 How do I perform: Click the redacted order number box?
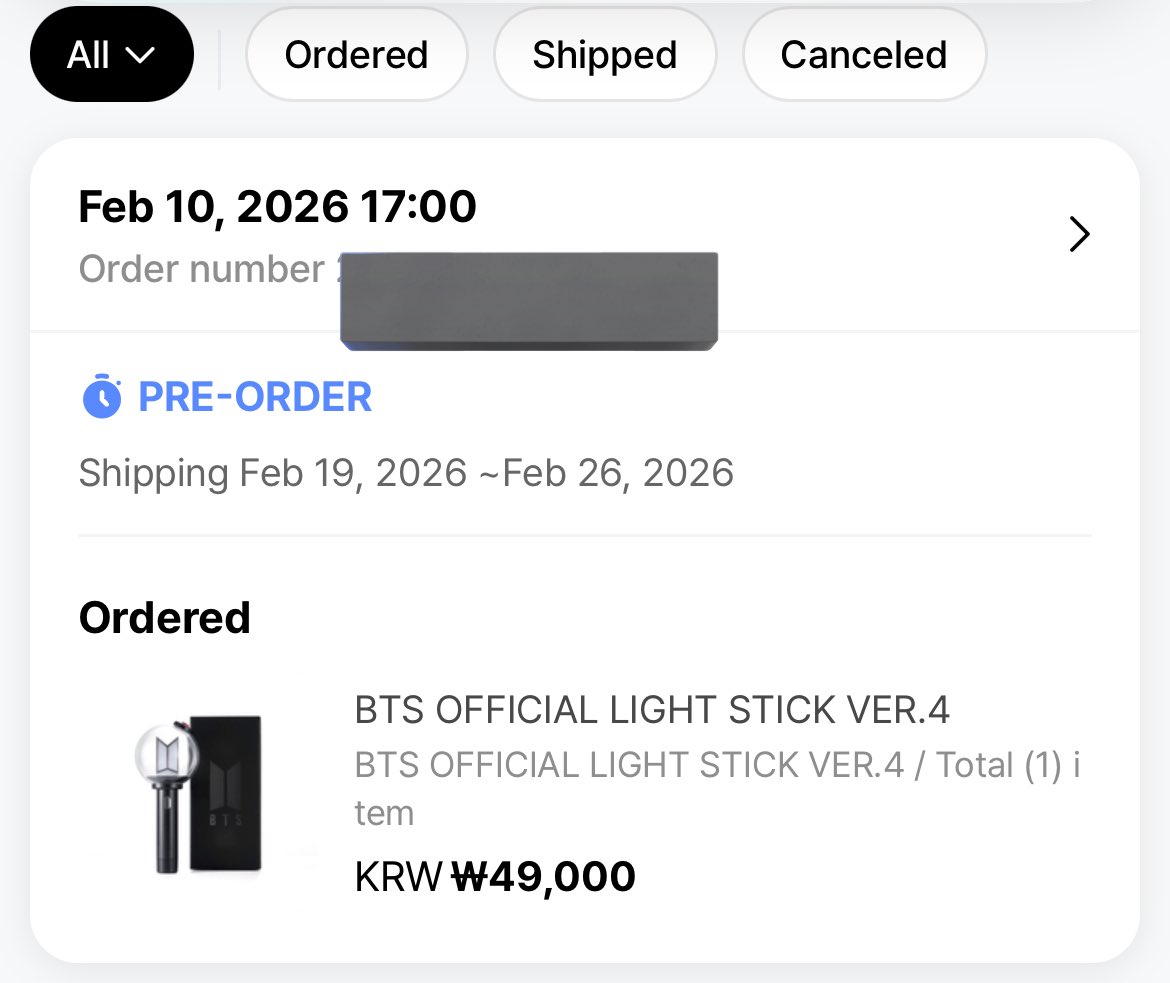529,301
